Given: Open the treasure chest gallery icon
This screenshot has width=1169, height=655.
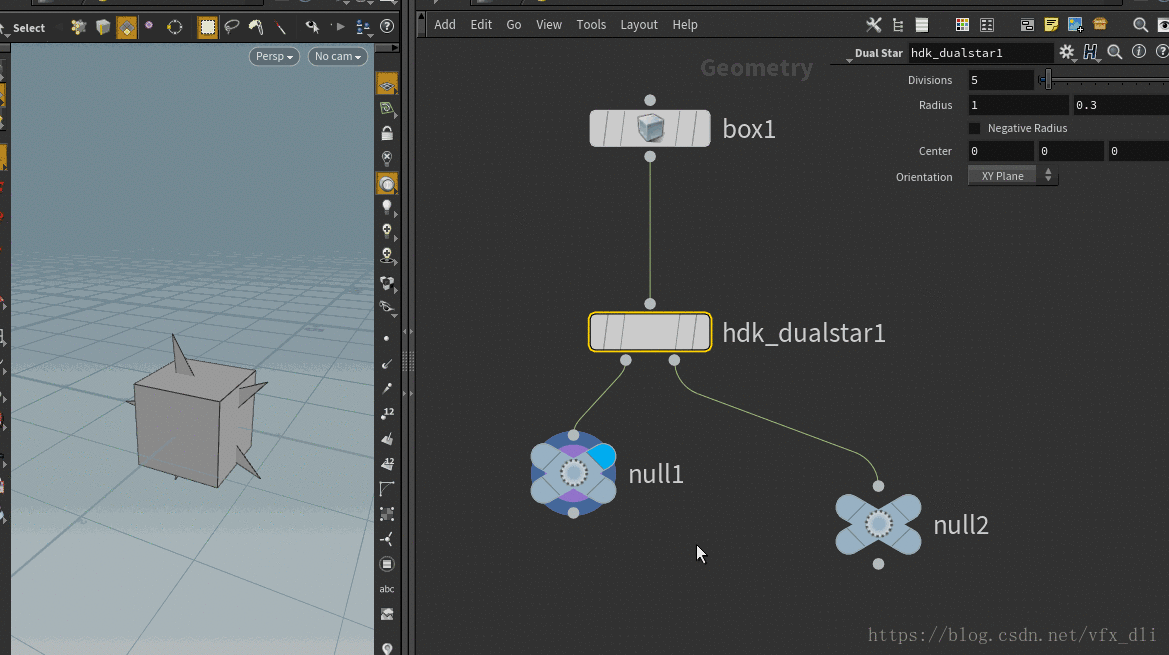Looking at the screenshot, I should [1100, 25].
